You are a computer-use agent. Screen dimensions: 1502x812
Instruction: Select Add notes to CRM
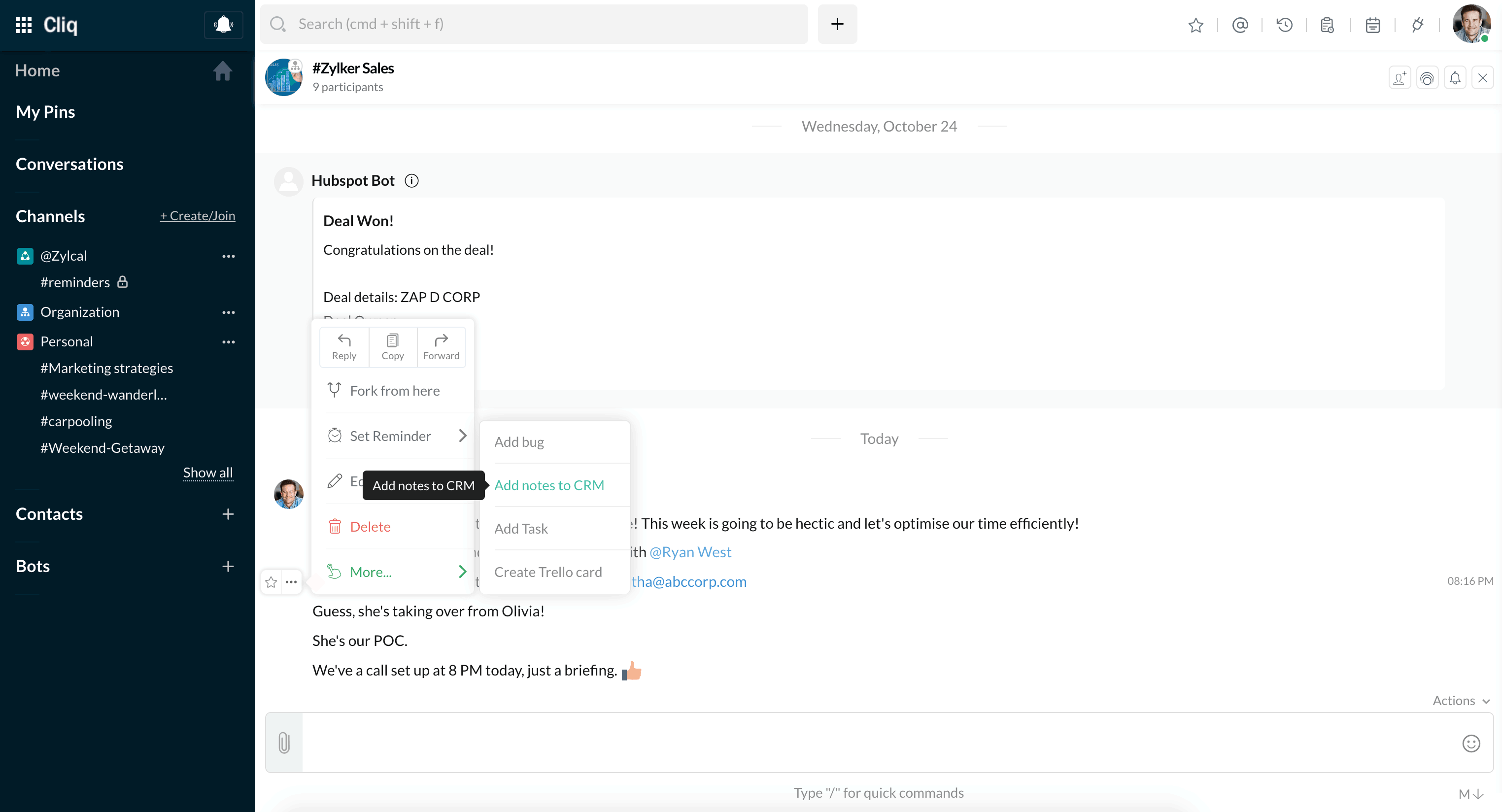(x=554, y=485)
